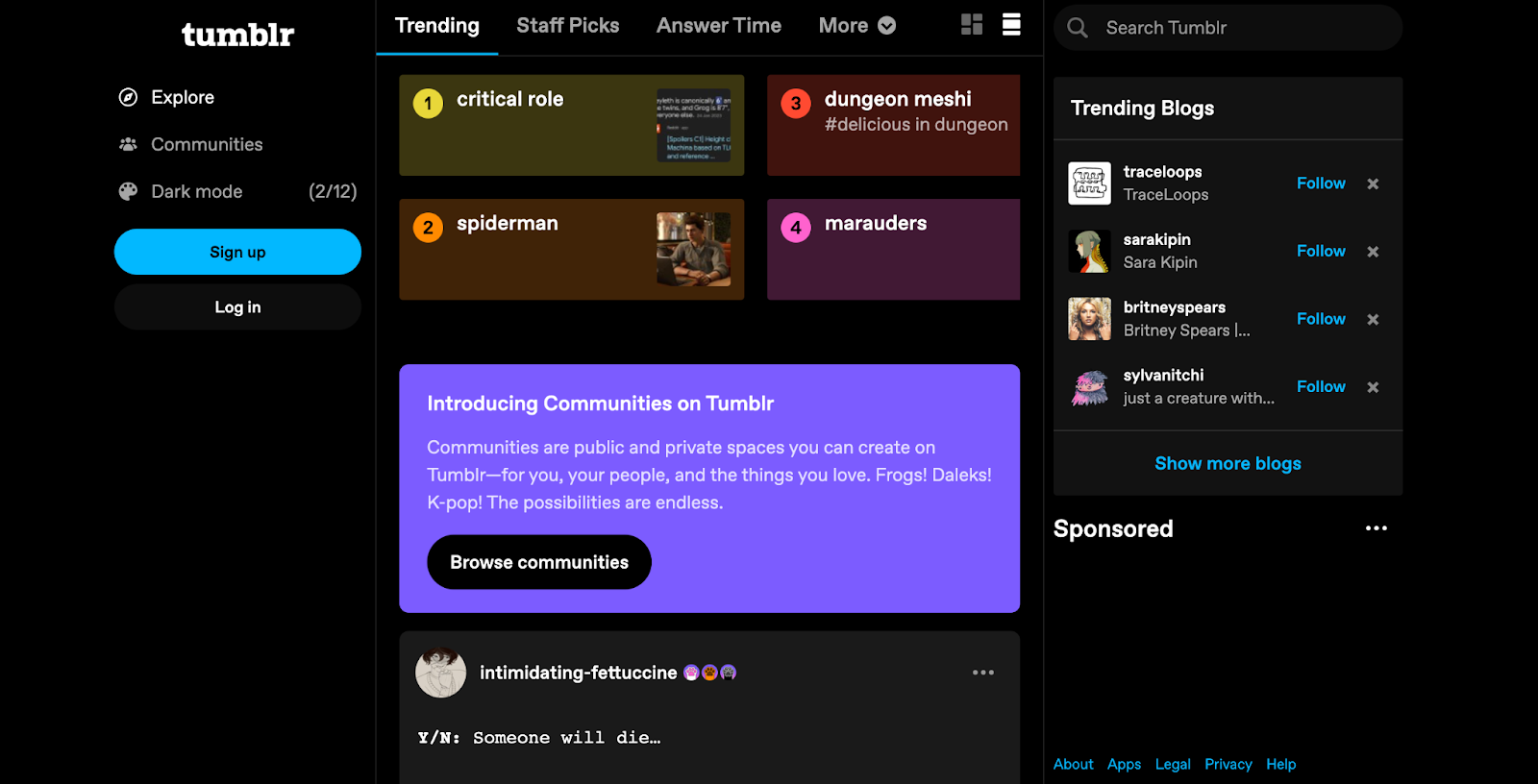Click the number 2 trending badge
Viewport: 1538px width, 784px height.
click(x=428, y=228)
